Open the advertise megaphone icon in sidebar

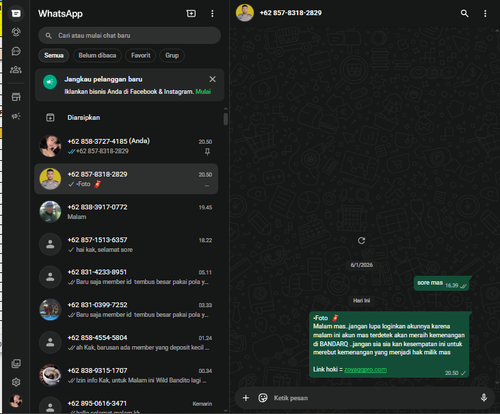(16, 116)
